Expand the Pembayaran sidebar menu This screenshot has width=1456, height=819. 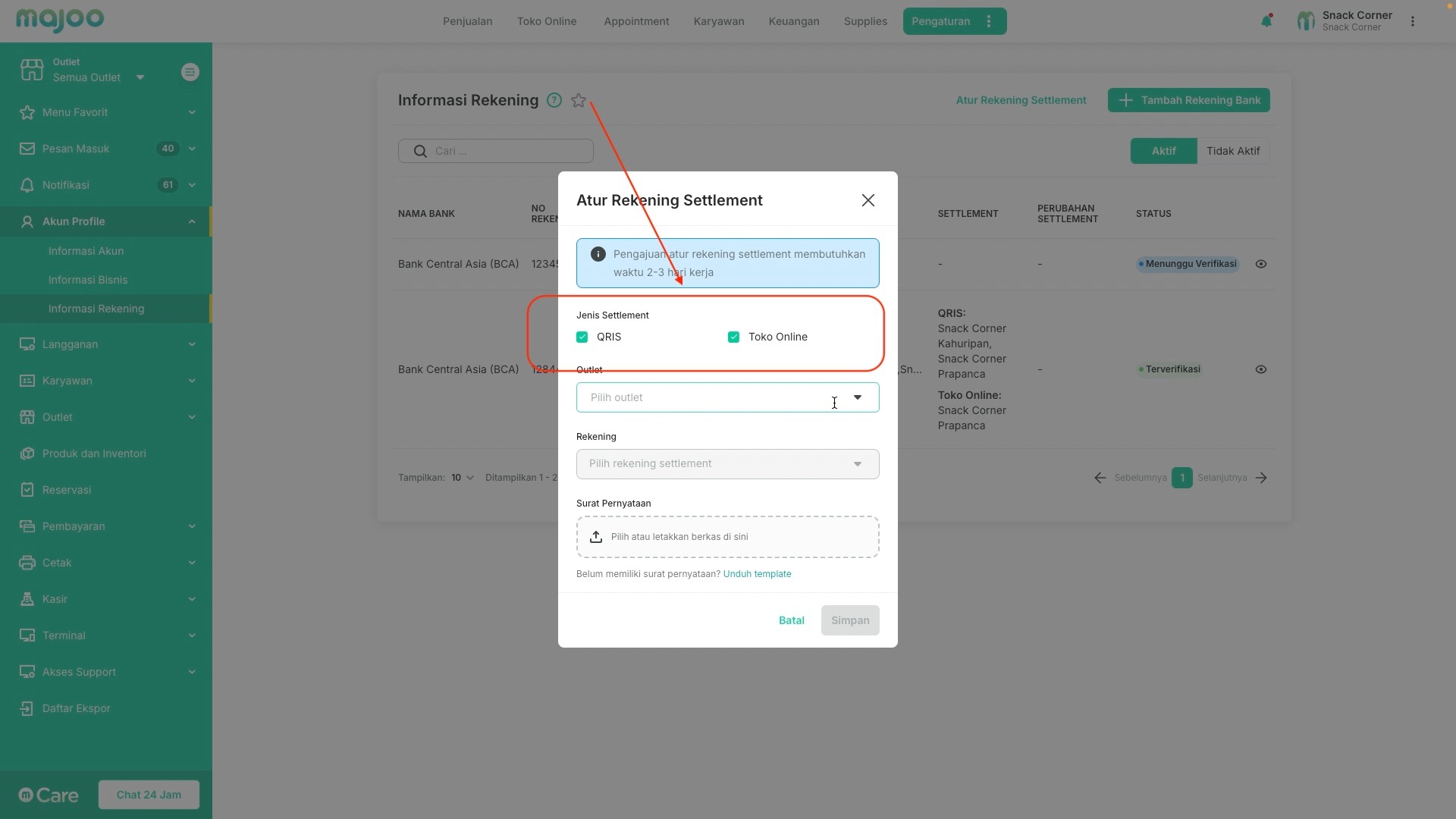click(x=106, y=526)
